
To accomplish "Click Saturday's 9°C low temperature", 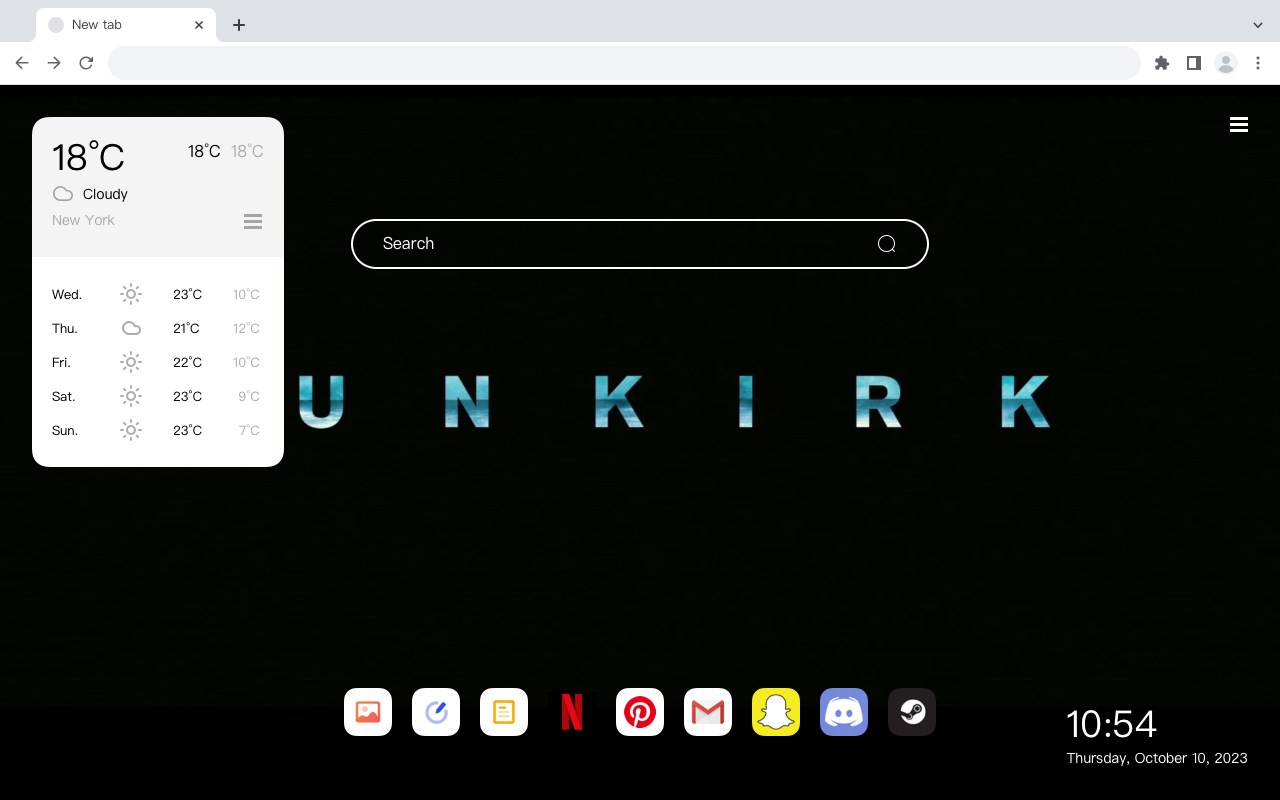I will pyautogui.click(x=249, y=396).
